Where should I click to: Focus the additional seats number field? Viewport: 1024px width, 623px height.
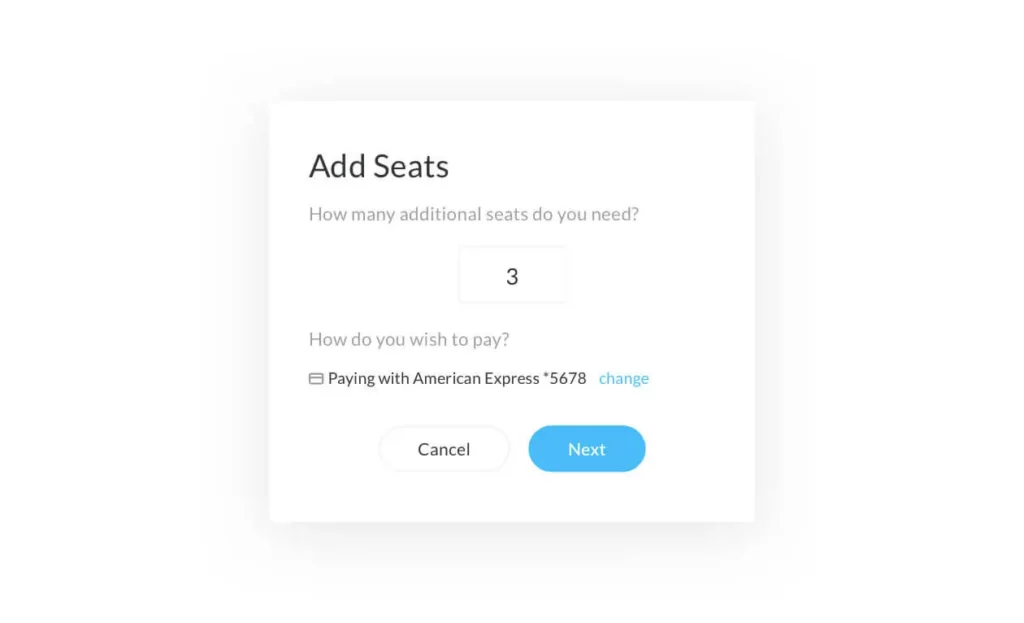tap(512, 276)
